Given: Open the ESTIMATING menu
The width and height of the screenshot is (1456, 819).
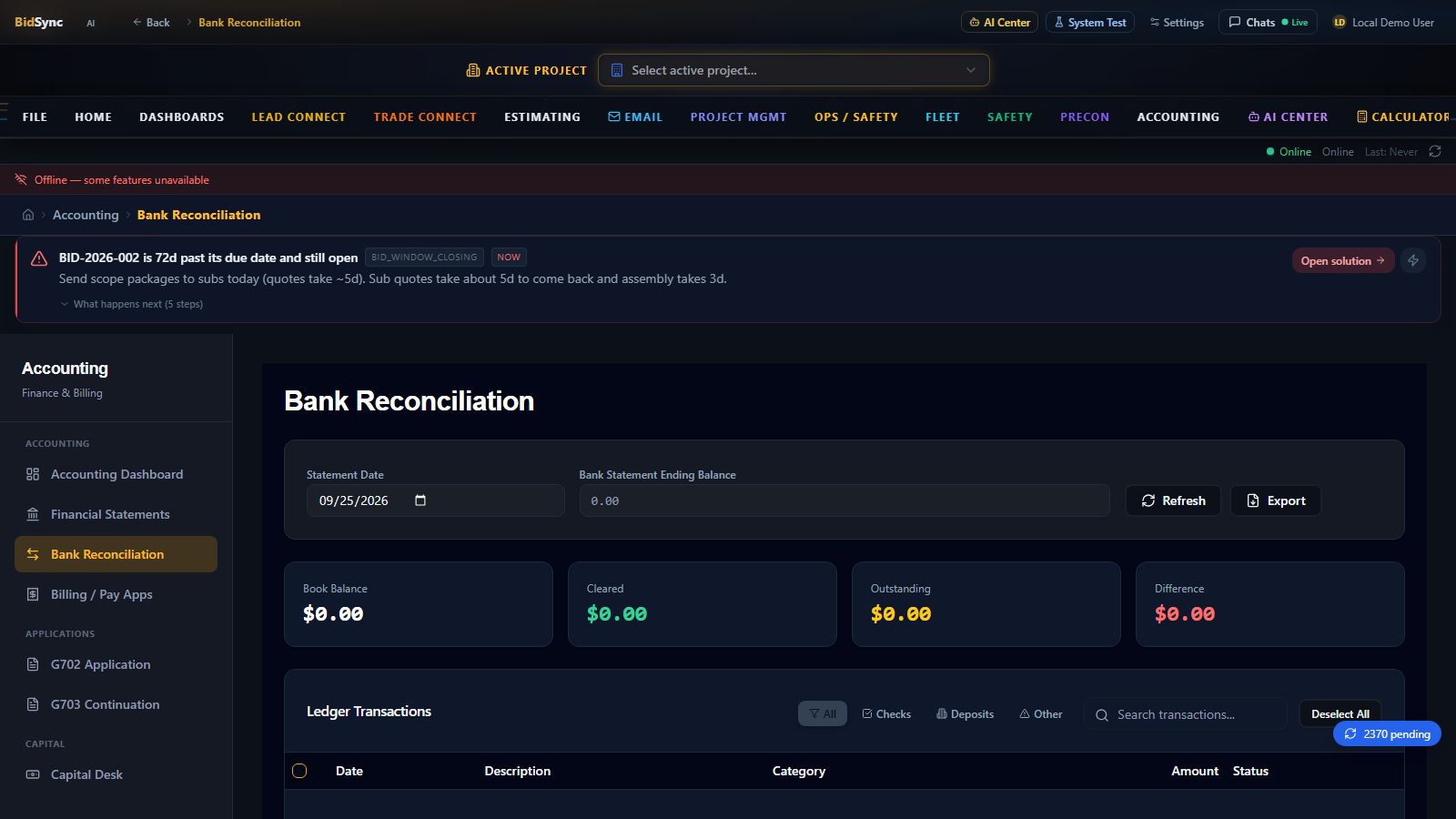Looking at the screenshot, I should coord(542,116).
